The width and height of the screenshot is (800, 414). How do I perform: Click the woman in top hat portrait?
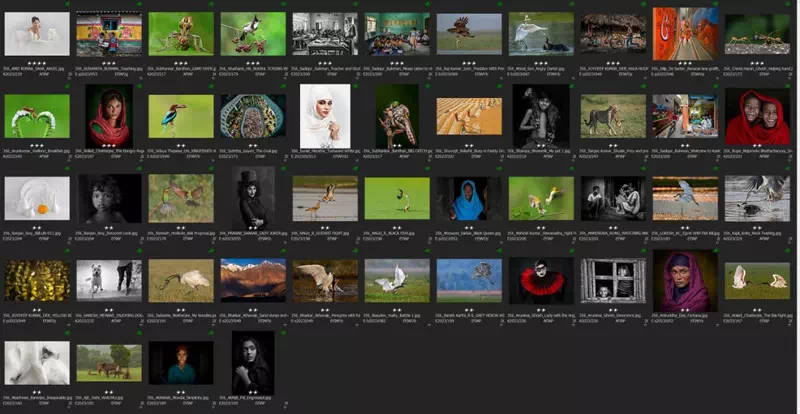[x=253, y=198]
